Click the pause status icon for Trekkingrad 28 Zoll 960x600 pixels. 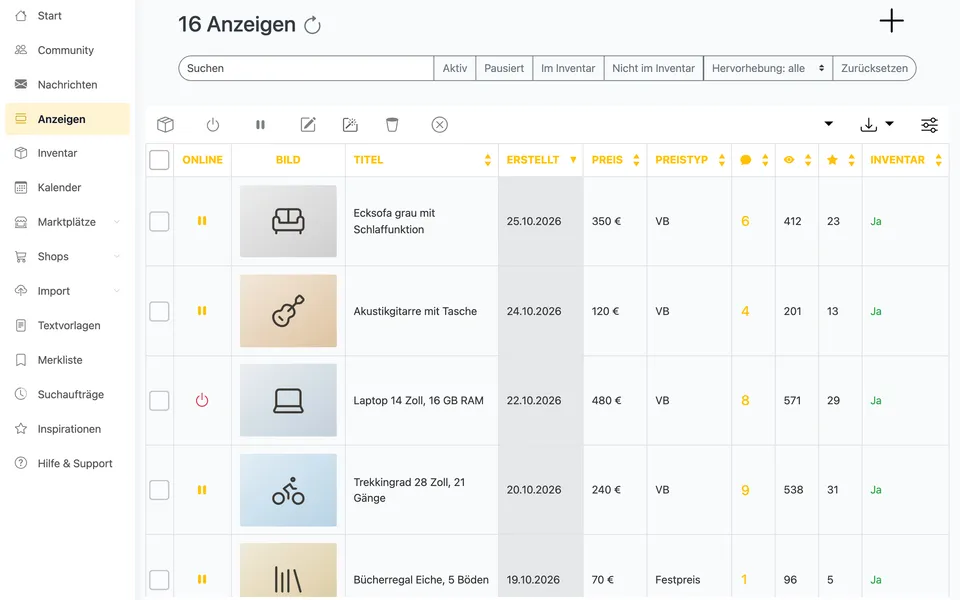coord(202,490)
